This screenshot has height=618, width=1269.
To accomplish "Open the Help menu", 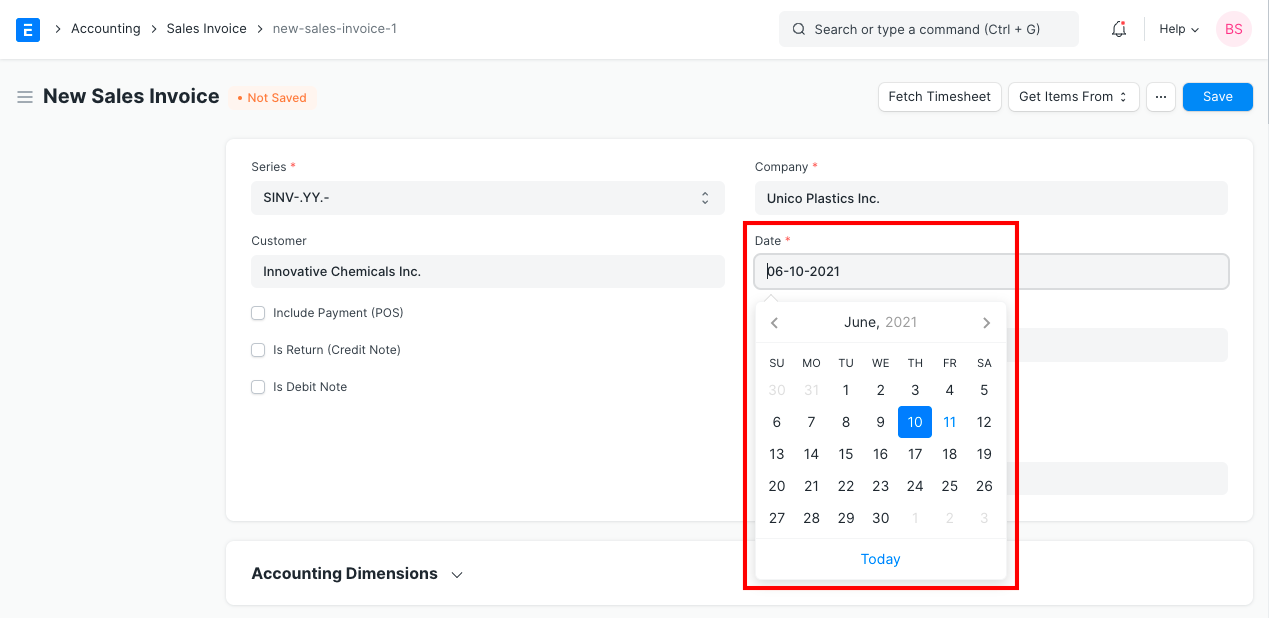I will (x=1178, y=29).
